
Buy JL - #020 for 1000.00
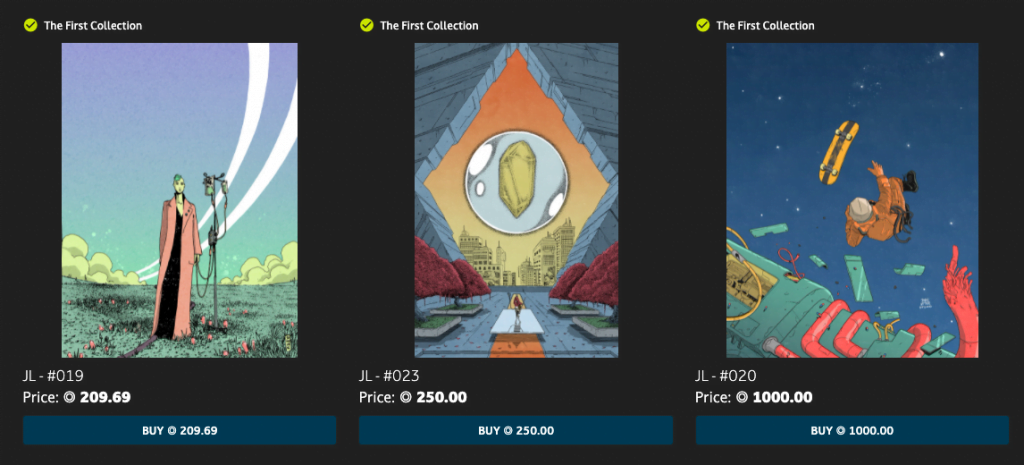(852, 430)
